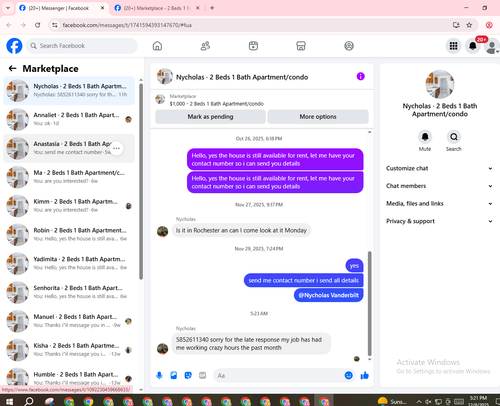This screenshot has height=406, width=500.
Task: Open the emoji picker smiley icon
Action: (348, 376)
